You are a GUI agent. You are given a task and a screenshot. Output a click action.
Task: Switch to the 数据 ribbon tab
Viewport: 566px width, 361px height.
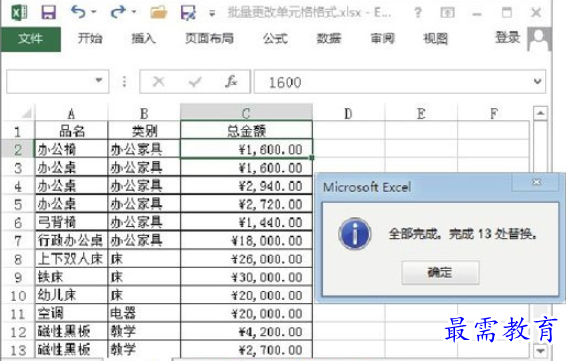point(328,38)
